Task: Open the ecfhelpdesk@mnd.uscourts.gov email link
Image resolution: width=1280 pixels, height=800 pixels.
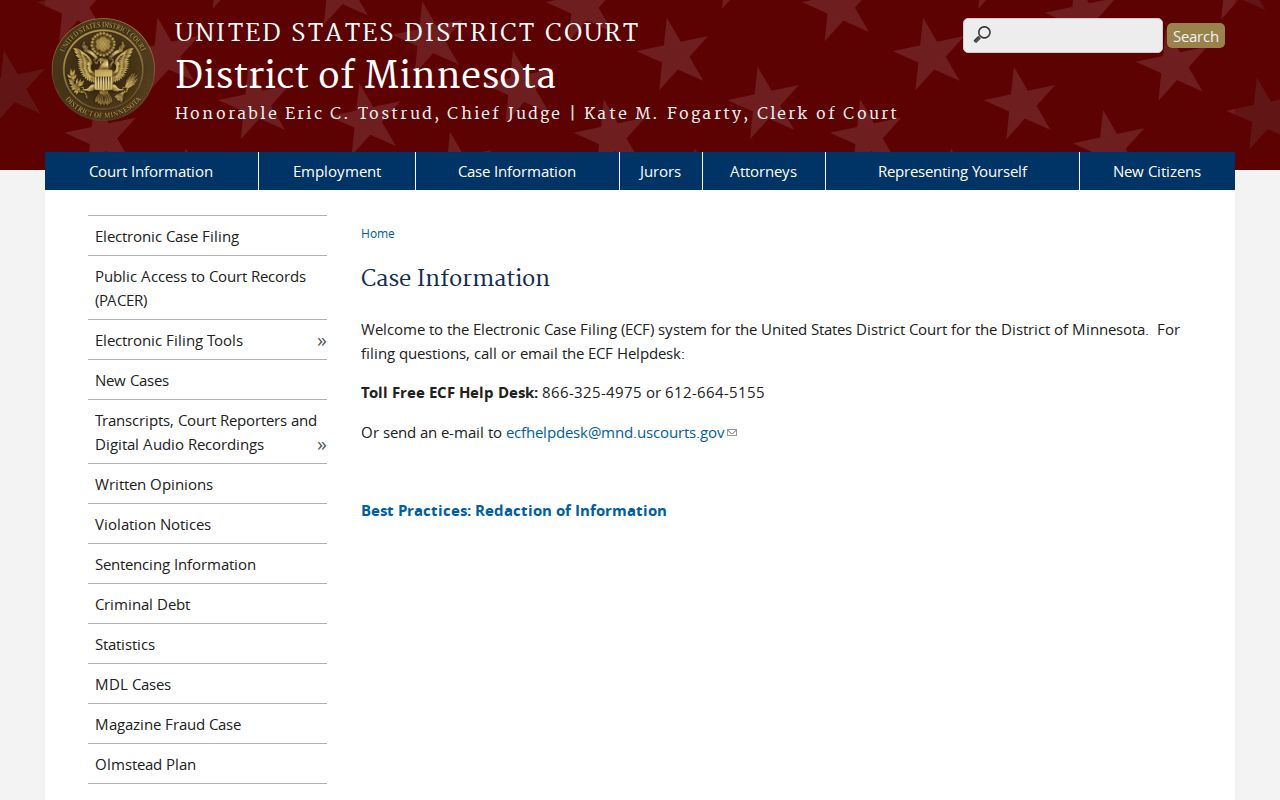Action: pos(615,433)
